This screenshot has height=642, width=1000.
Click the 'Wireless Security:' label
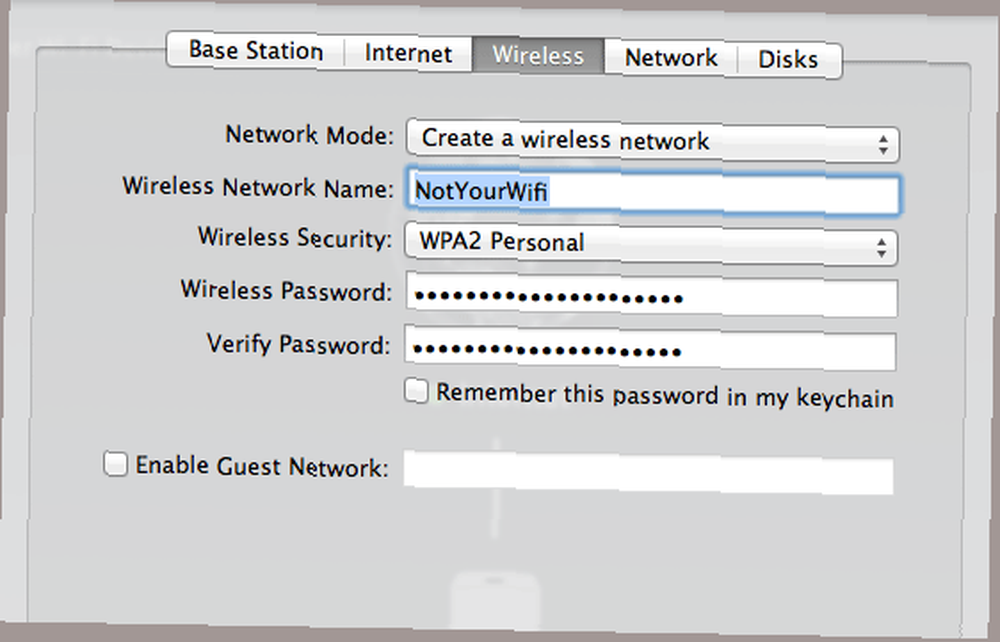[295, 238]
